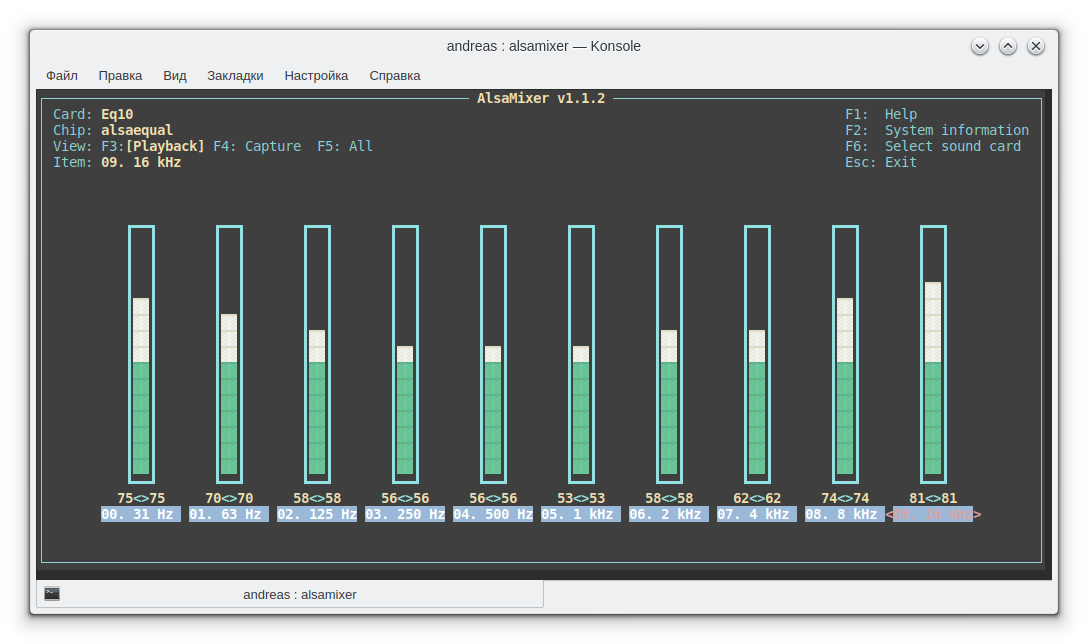Select the andreas : alsamixer tab
Image resolution: width=1088 pixels, height=644 pixels.
coord(299,594)
